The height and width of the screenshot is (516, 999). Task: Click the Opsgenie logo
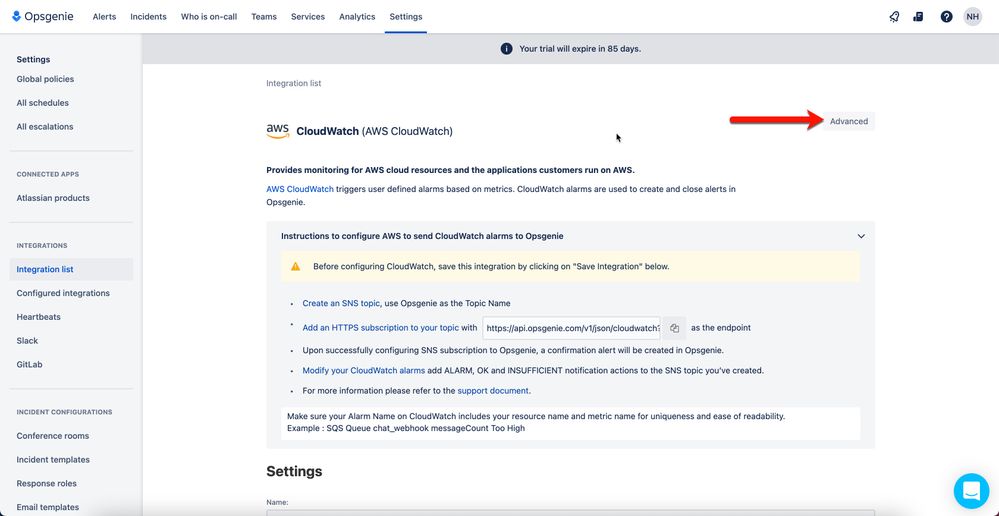pyautogui.click(x=43, y=17)
